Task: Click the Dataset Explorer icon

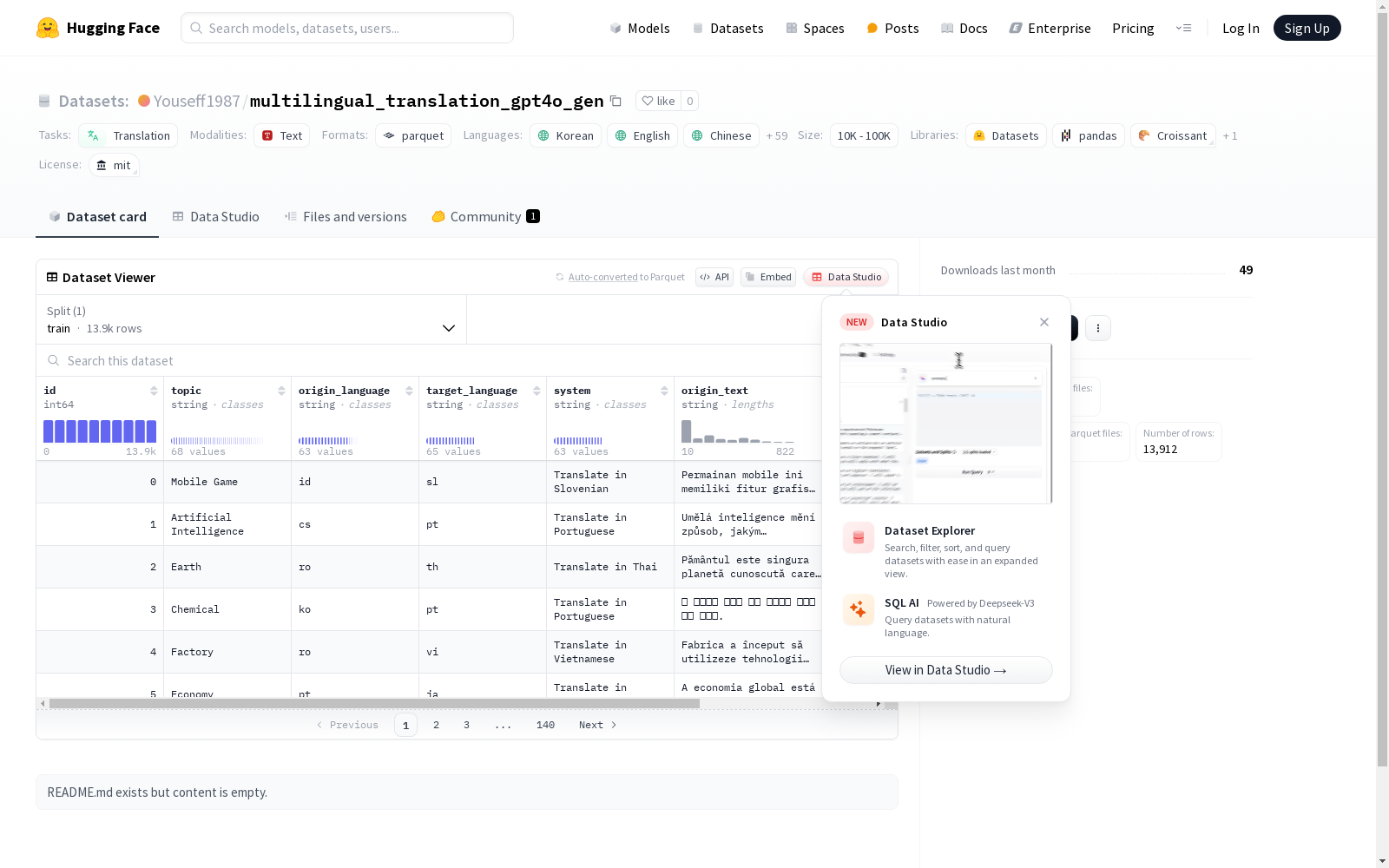Action: [x=859, y=538]
